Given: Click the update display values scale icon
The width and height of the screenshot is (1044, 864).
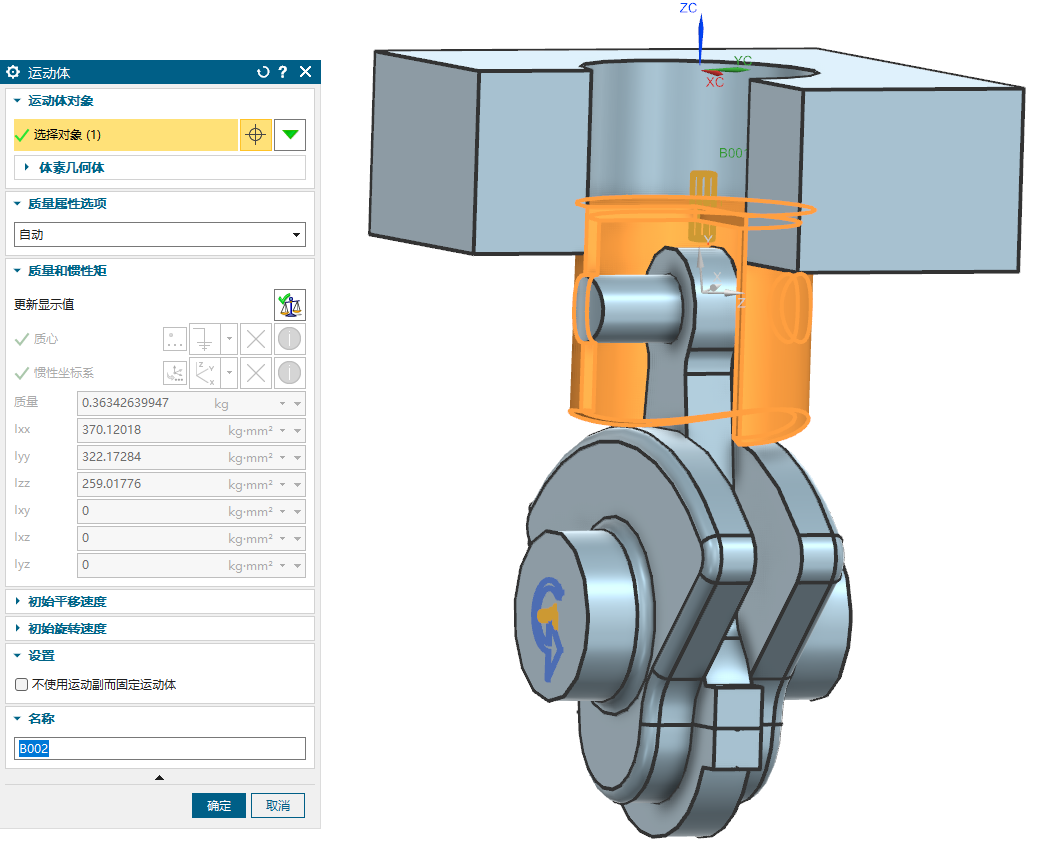Looking at the screenshot, I should 289,304.
